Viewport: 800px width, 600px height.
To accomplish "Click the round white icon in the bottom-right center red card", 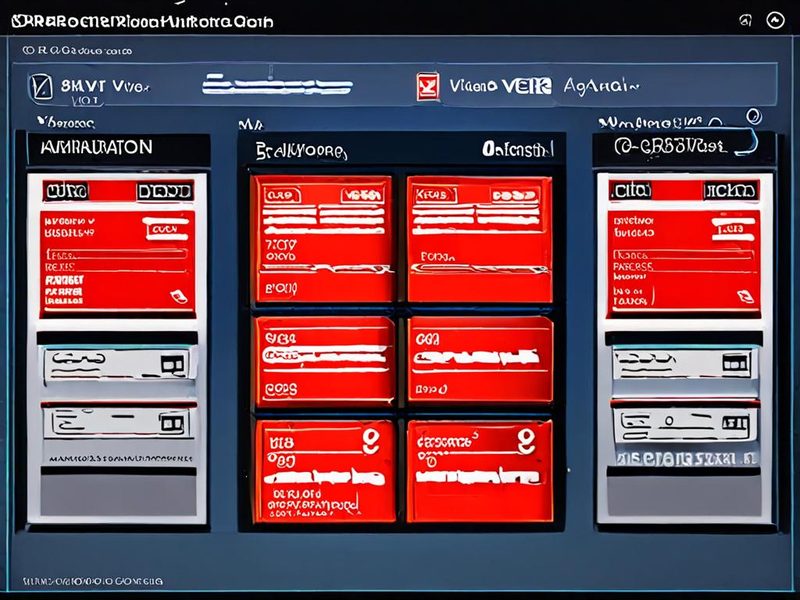I will point(526,441).
